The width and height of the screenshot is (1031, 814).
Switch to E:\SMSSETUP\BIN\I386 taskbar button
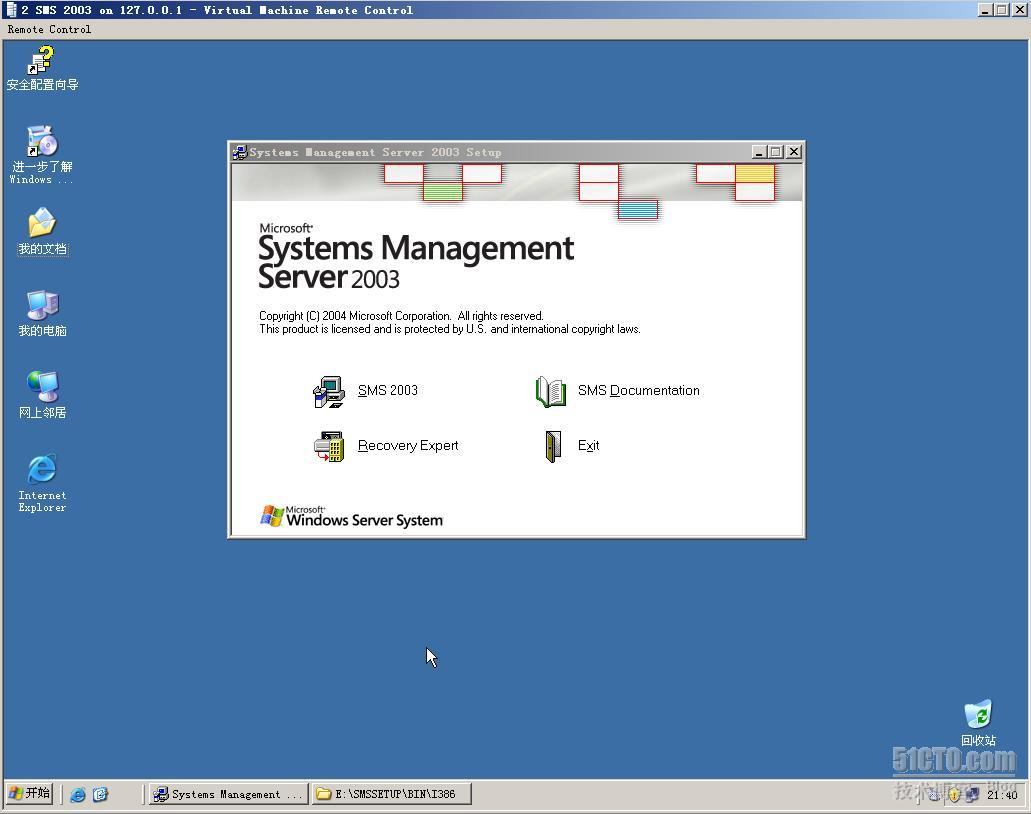(392, 794)
